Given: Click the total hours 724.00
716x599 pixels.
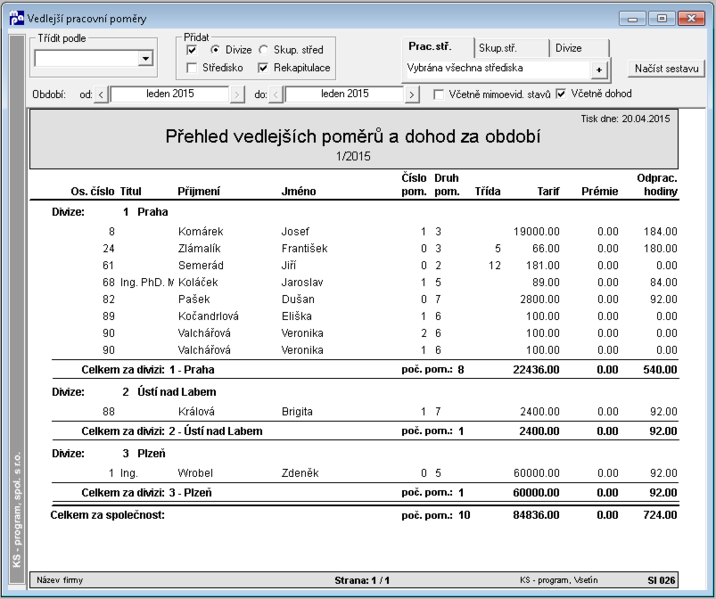Looking at the screenshot, I should pos(660,515).
